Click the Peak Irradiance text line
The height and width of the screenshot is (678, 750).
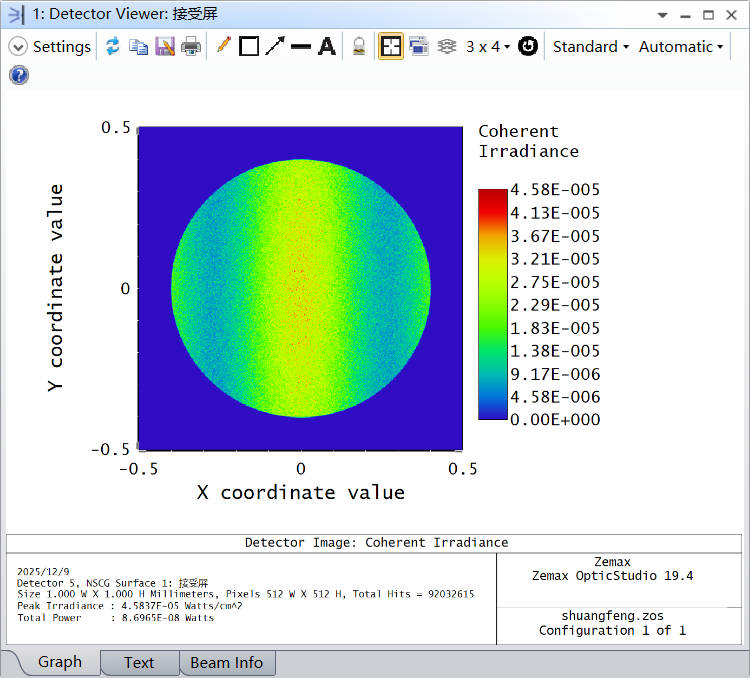click(x=130, y=606)
